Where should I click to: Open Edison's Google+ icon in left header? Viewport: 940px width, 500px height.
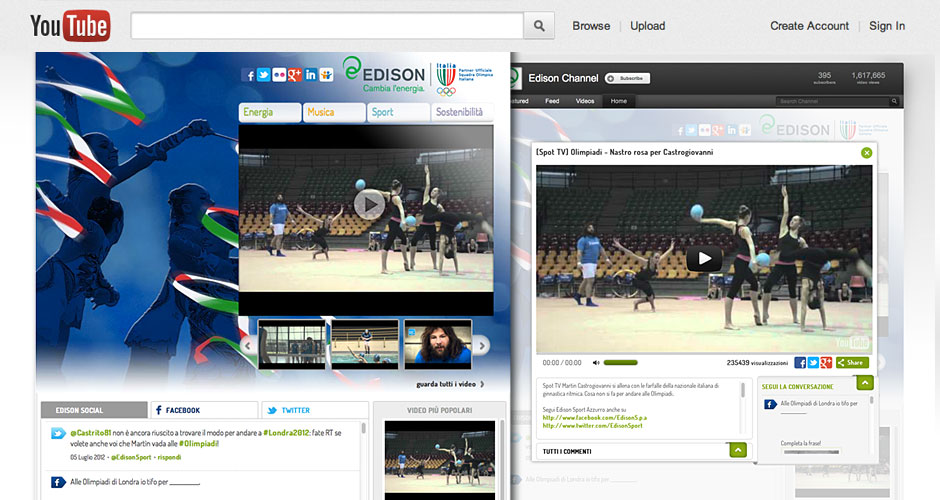tap(295, 75)
